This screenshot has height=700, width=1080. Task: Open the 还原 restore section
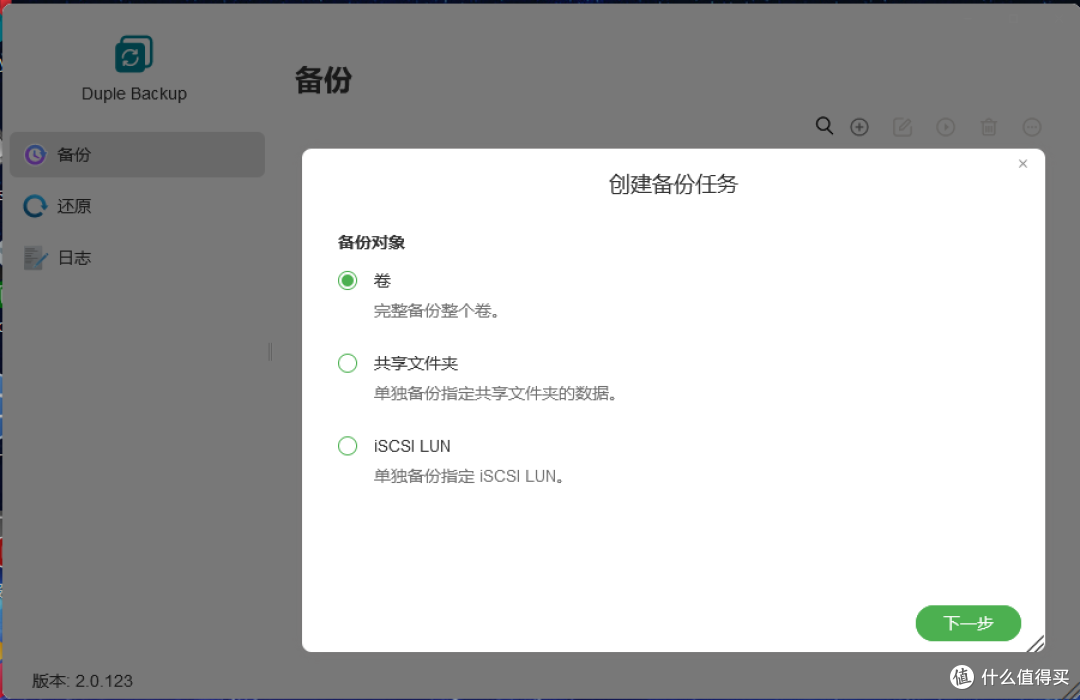pos(137,206)
